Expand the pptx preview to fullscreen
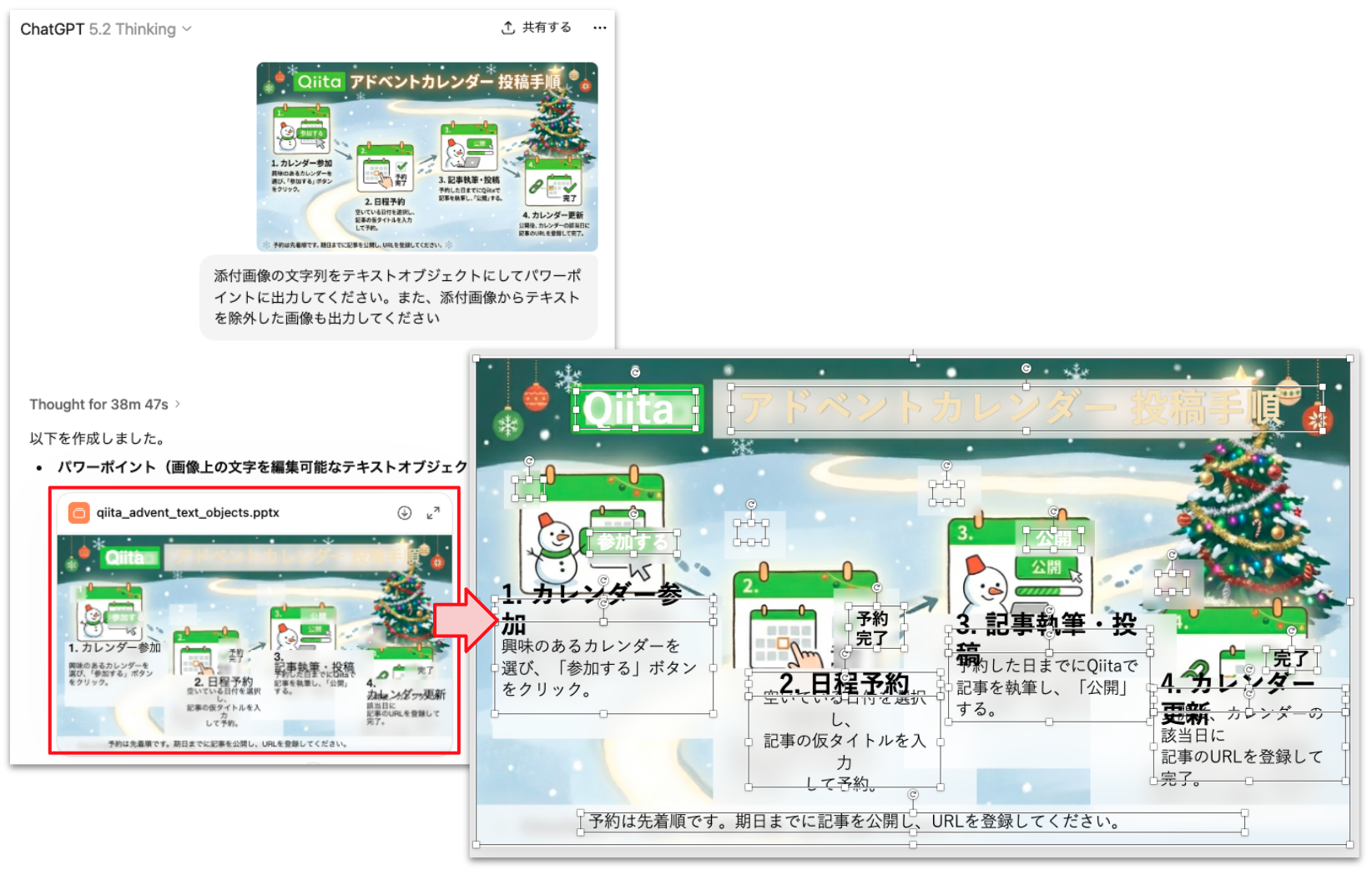 tap(433, 513)
